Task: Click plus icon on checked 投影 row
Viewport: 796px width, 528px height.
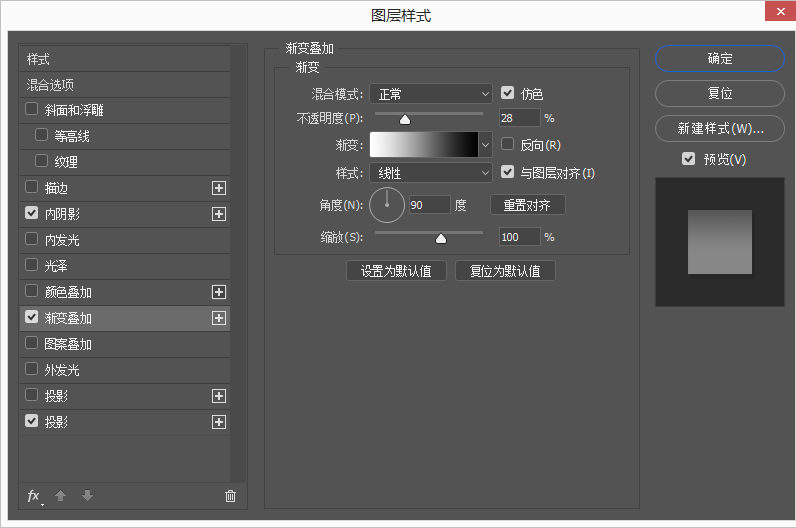Action: coord(219,422)
